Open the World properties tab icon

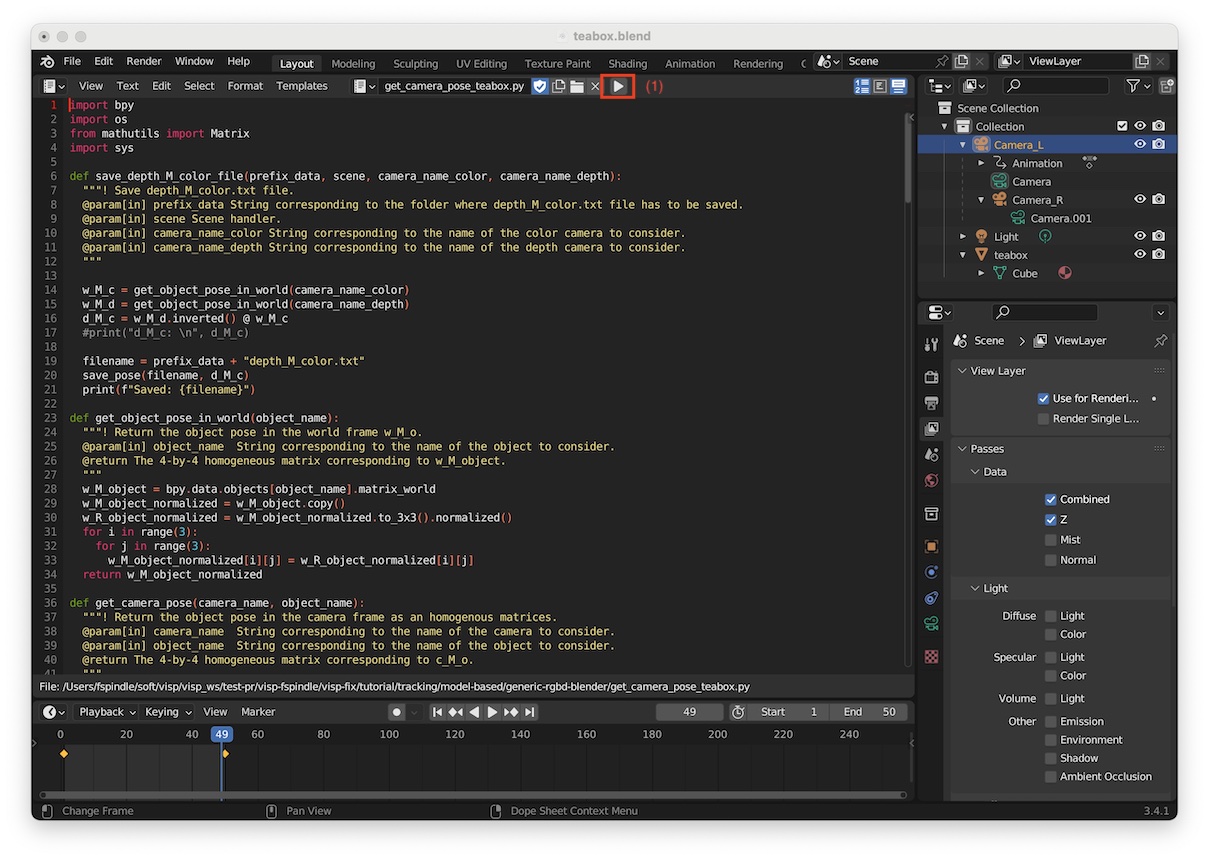(x=931, y=481)
